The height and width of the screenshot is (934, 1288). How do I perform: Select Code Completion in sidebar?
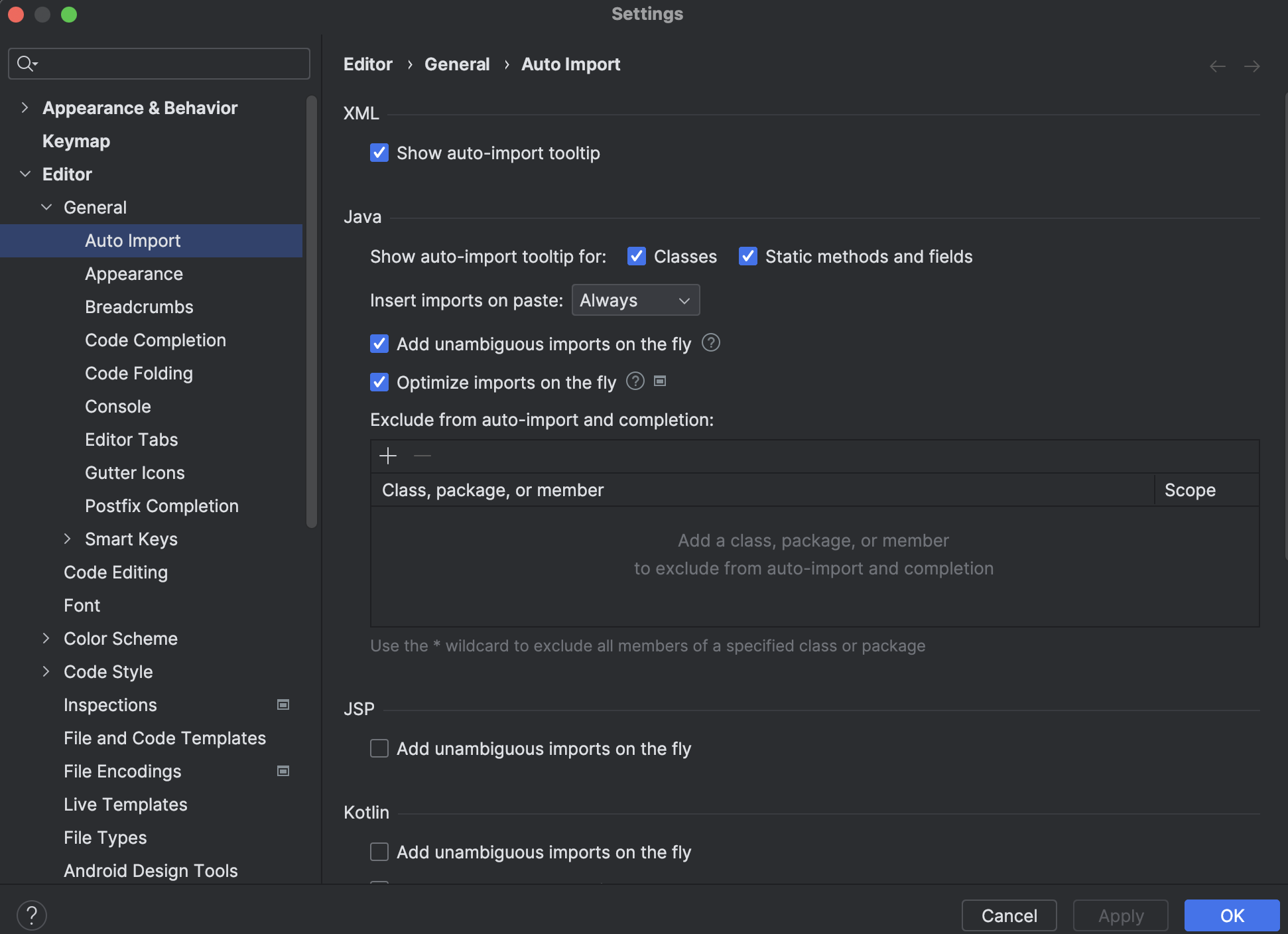(x=155, y=340)
